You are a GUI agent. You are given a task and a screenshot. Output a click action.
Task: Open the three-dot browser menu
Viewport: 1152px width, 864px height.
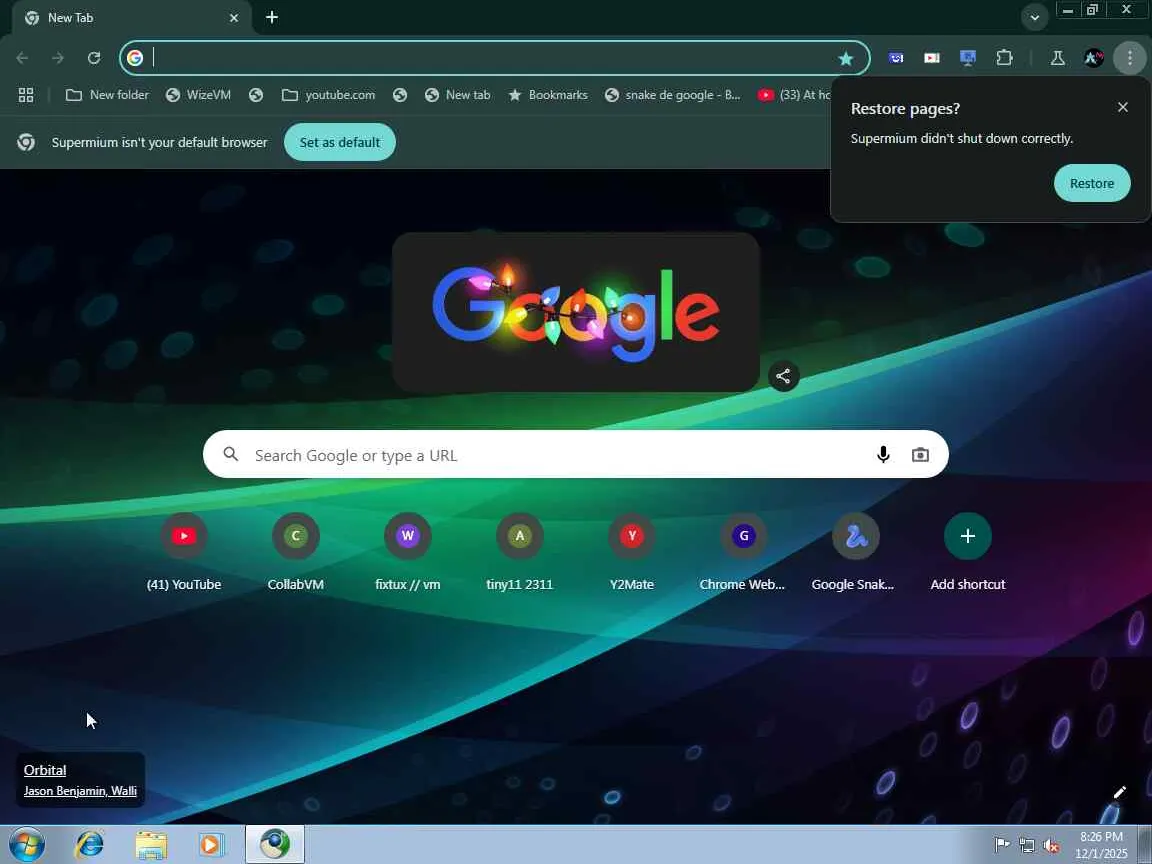coord(1130,58)
